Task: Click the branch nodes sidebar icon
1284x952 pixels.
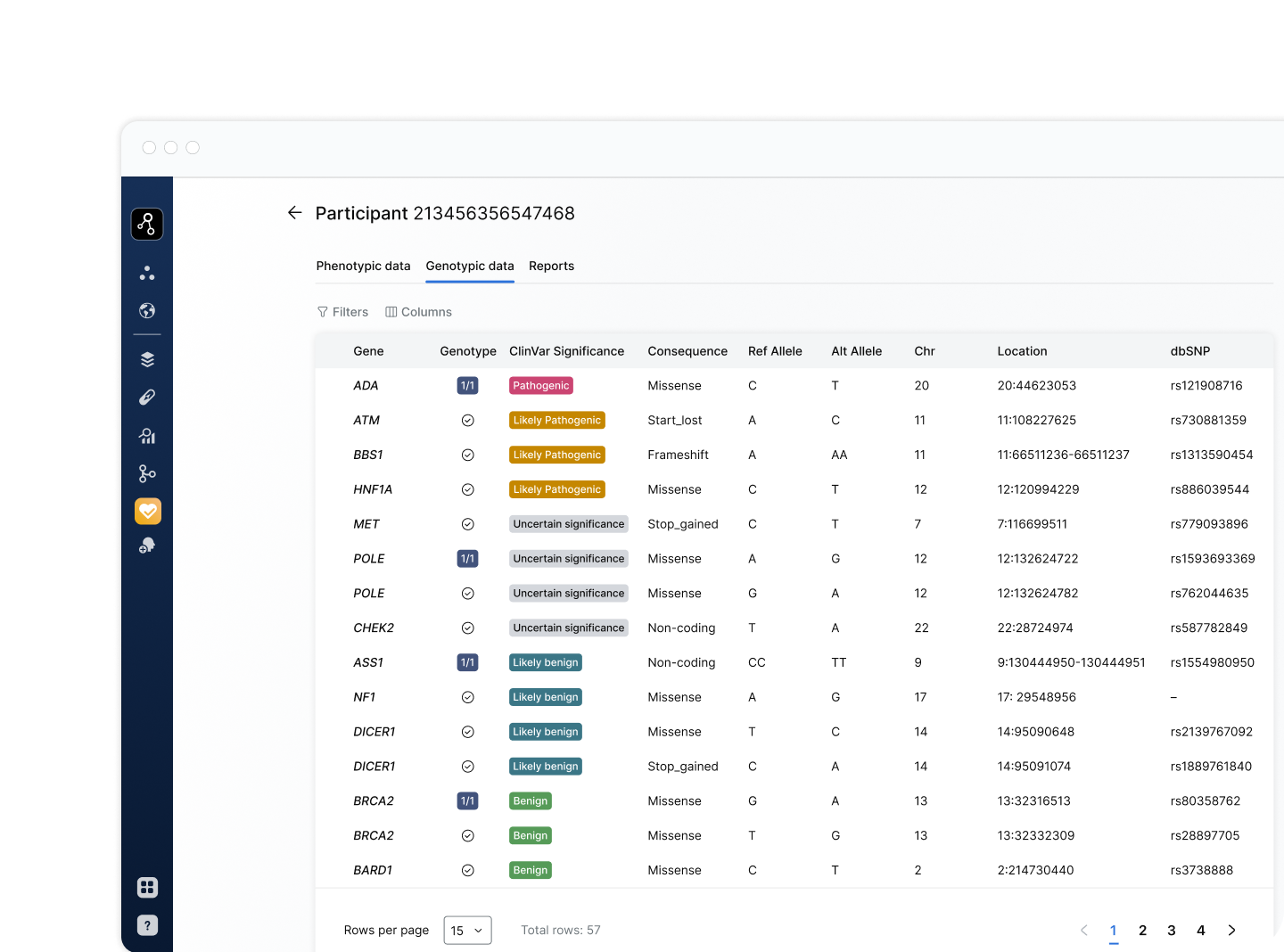Action: point(147,473)
